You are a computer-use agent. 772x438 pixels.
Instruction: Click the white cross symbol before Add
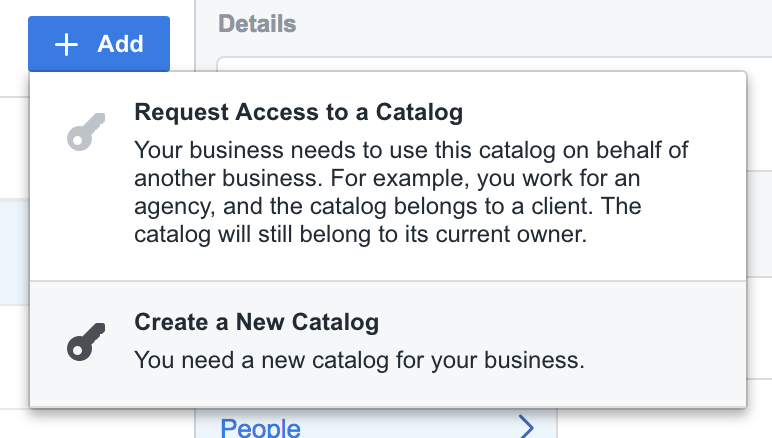click(x=67, y=44)
